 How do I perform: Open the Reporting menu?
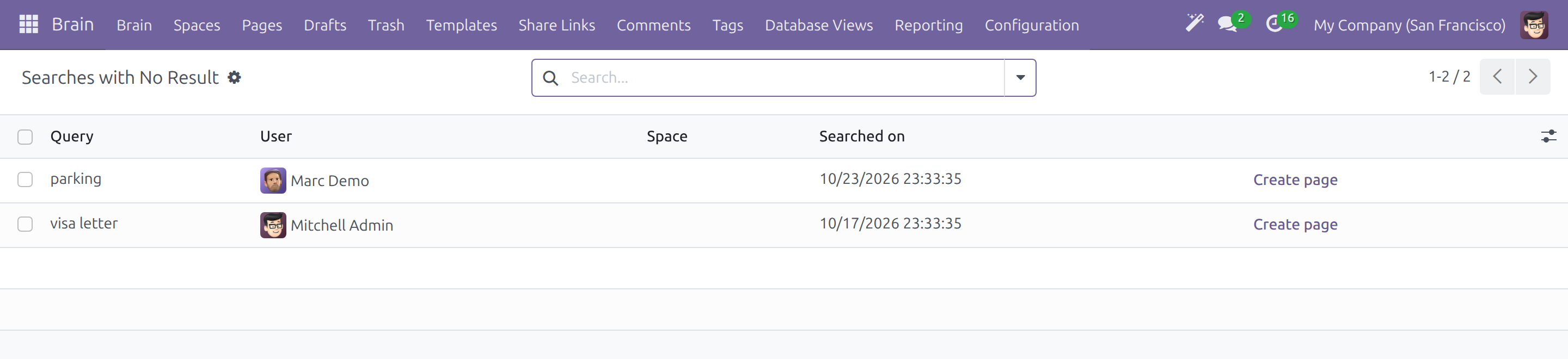pyautogui.click(x=928, y=25)
